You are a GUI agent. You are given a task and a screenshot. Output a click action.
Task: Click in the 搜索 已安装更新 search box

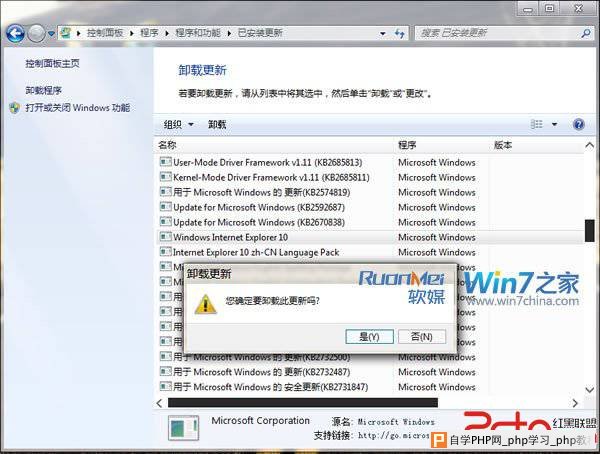[x=497, y=33]
